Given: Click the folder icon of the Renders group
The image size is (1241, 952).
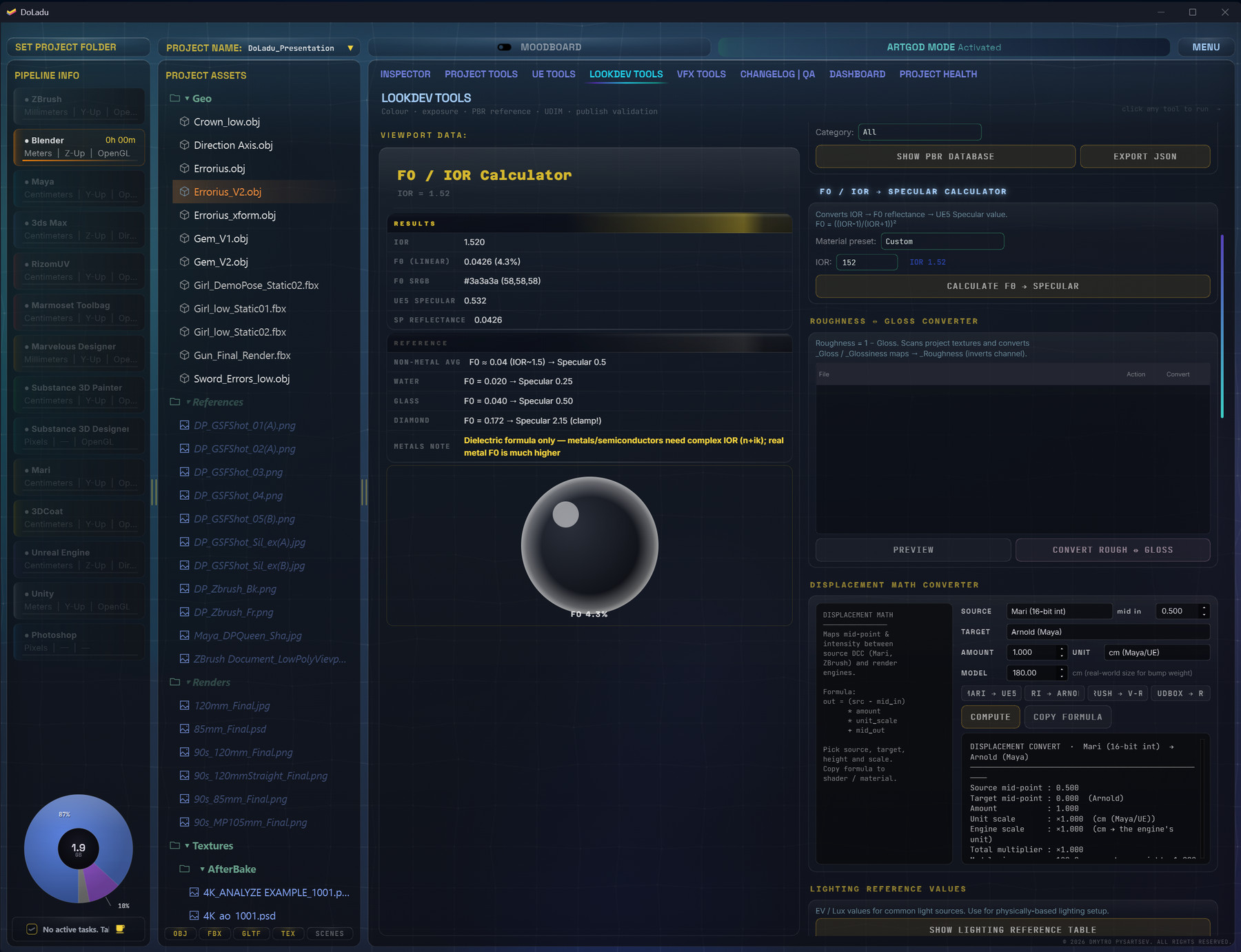Looking at the screenshot, I should coord(175,682).
